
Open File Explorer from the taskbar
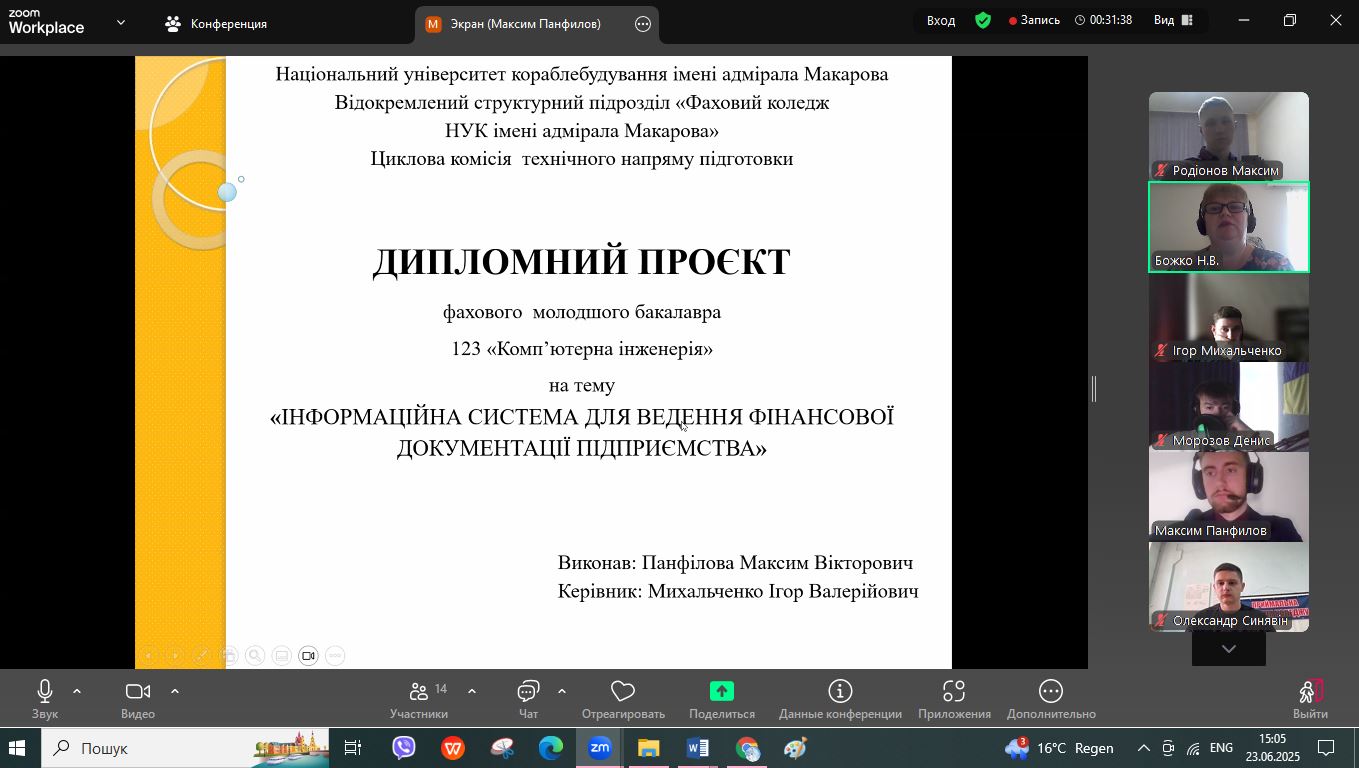(x=649, y=748)
